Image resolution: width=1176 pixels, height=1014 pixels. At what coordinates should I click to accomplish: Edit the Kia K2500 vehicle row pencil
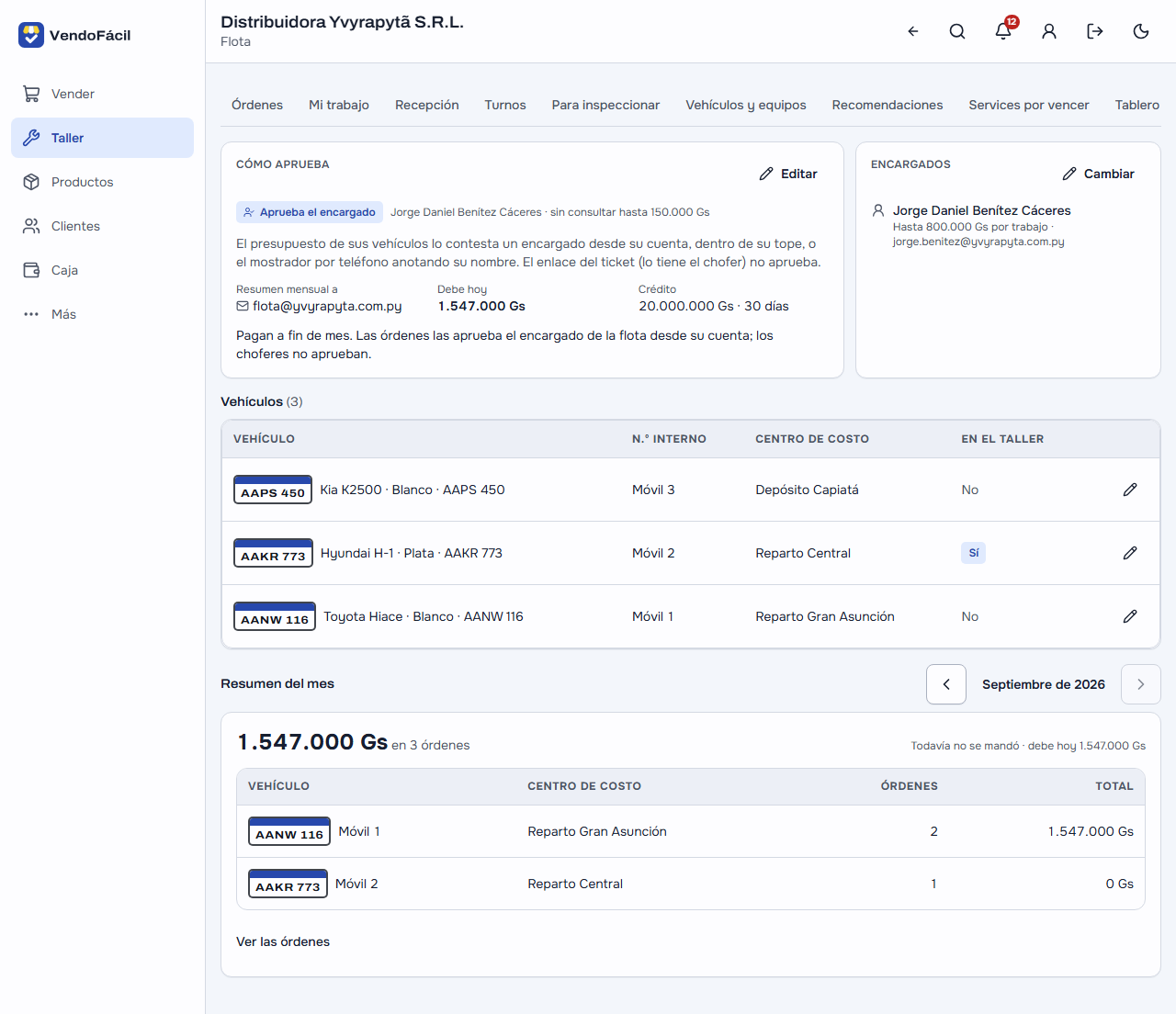tap(1130, 490)
